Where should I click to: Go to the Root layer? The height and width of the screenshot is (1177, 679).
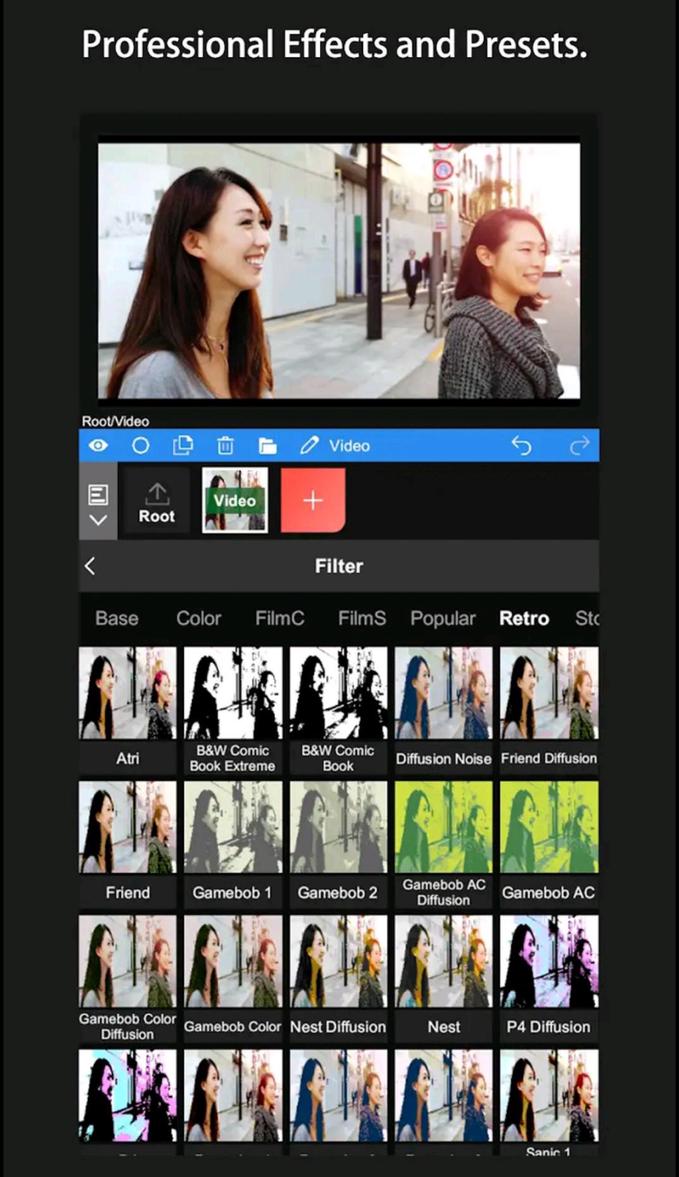point(157,502)
